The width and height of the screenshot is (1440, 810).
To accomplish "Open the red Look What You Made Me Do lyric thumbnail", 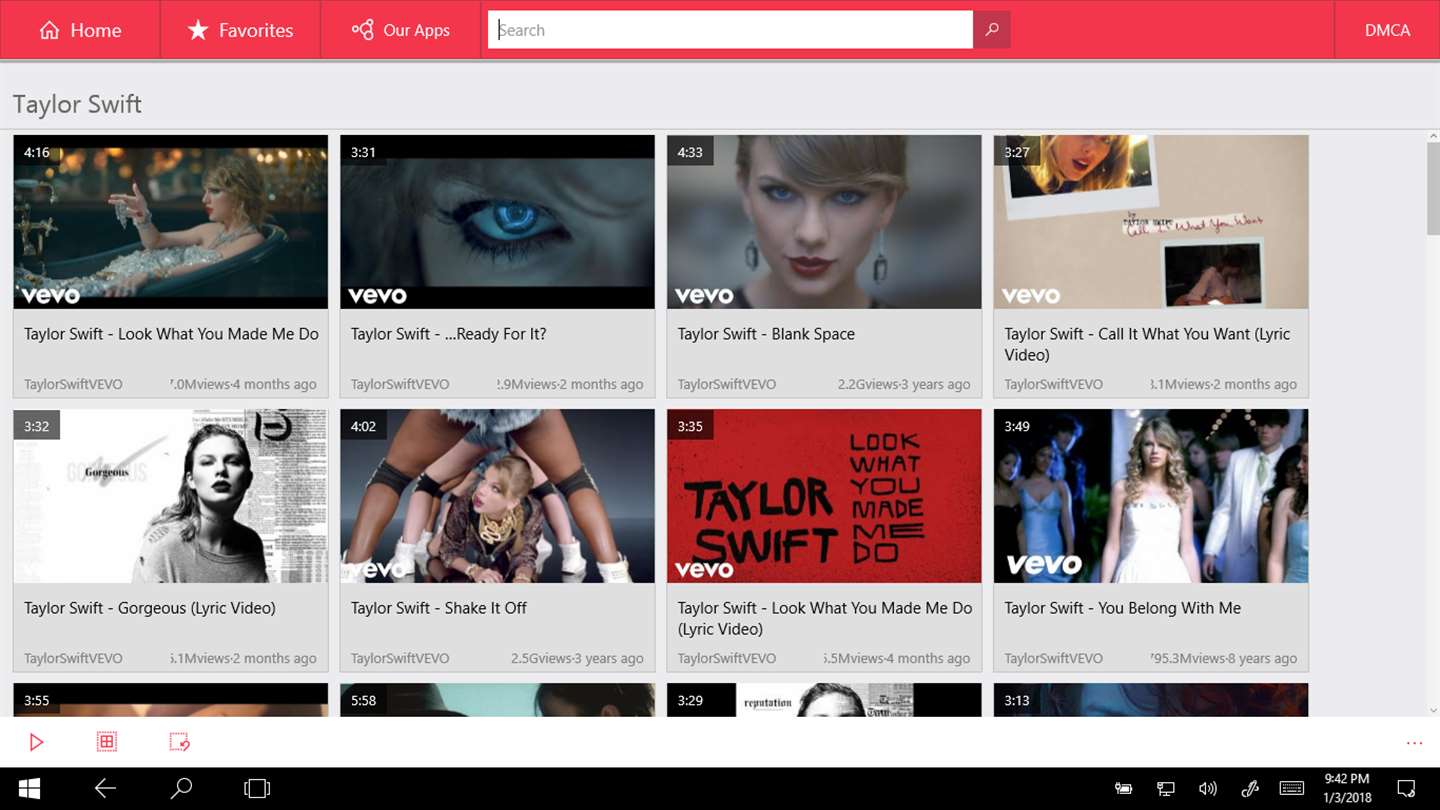I will (824, 496).
